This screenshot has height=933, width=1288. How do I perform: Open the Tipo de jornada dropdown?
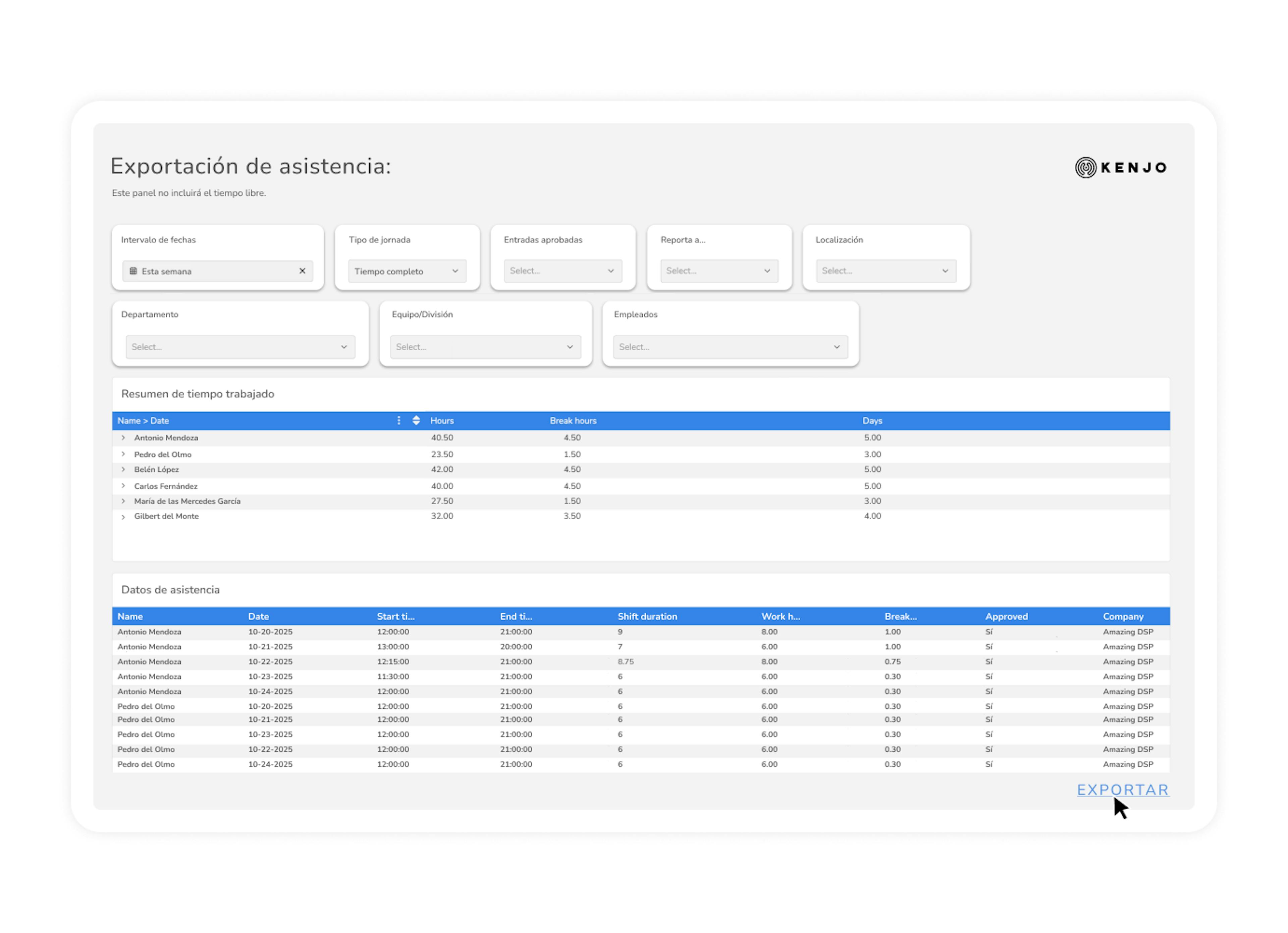(x=407, y=271)
